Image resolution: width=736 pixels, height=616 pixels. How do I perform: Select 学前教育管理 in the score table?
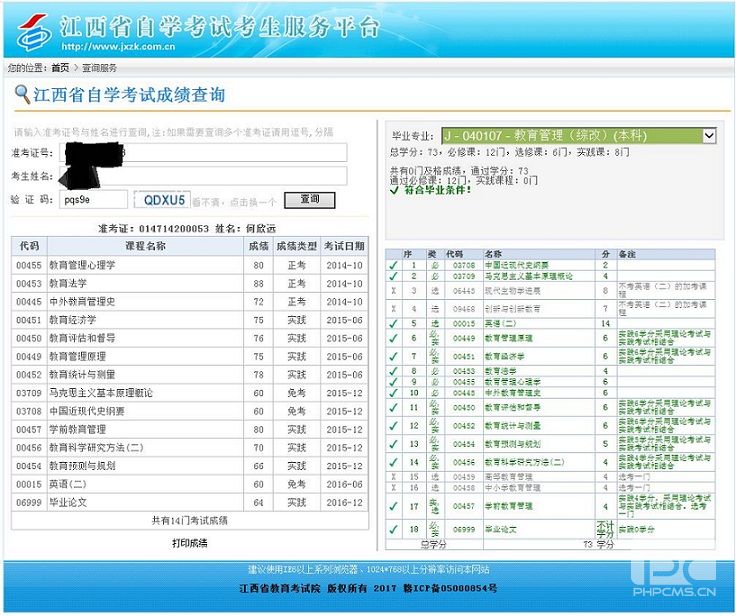pos(77,430)
